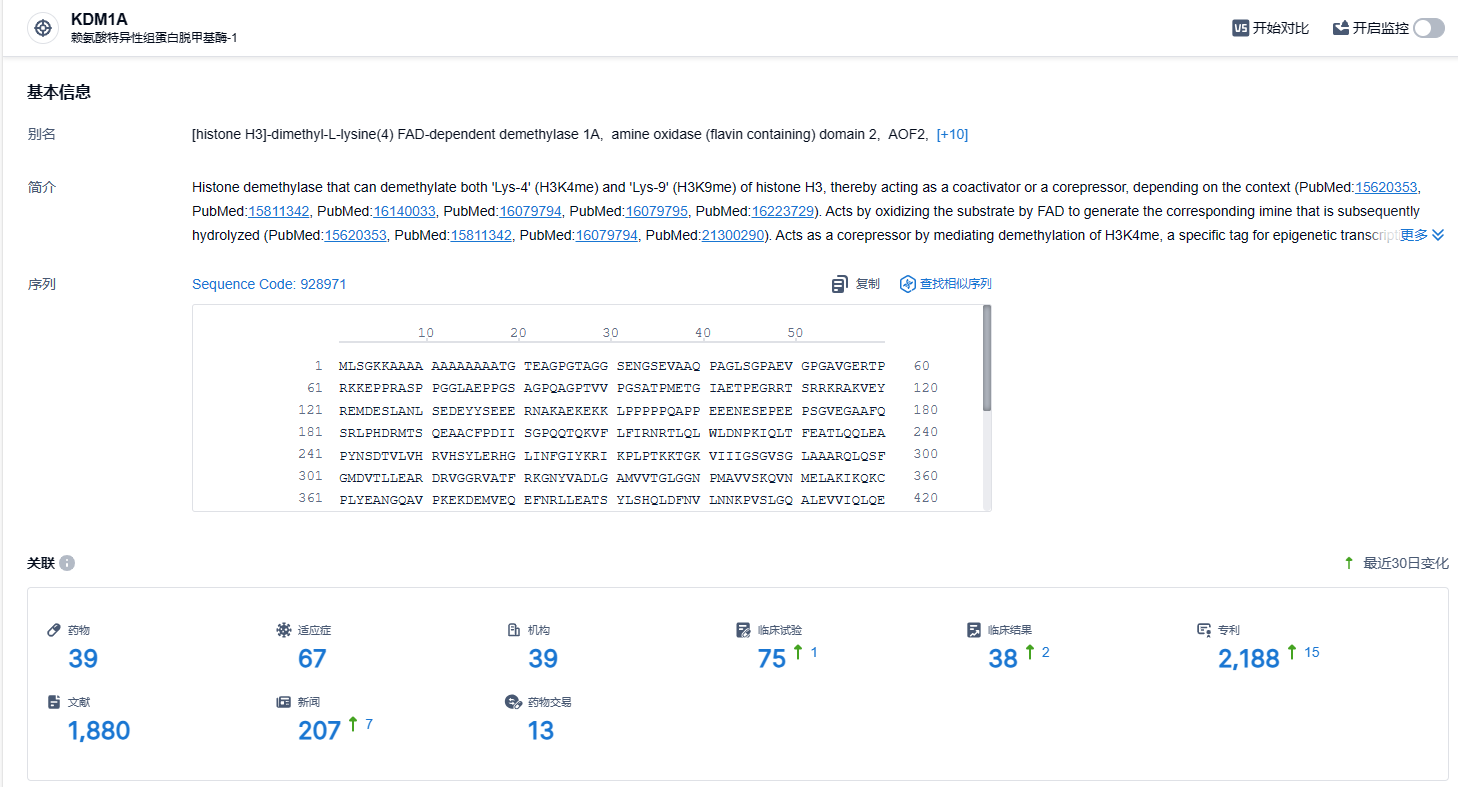Click the find similar sequences icon
This screenshot has height=787, width=1458.
click(908, 284)
